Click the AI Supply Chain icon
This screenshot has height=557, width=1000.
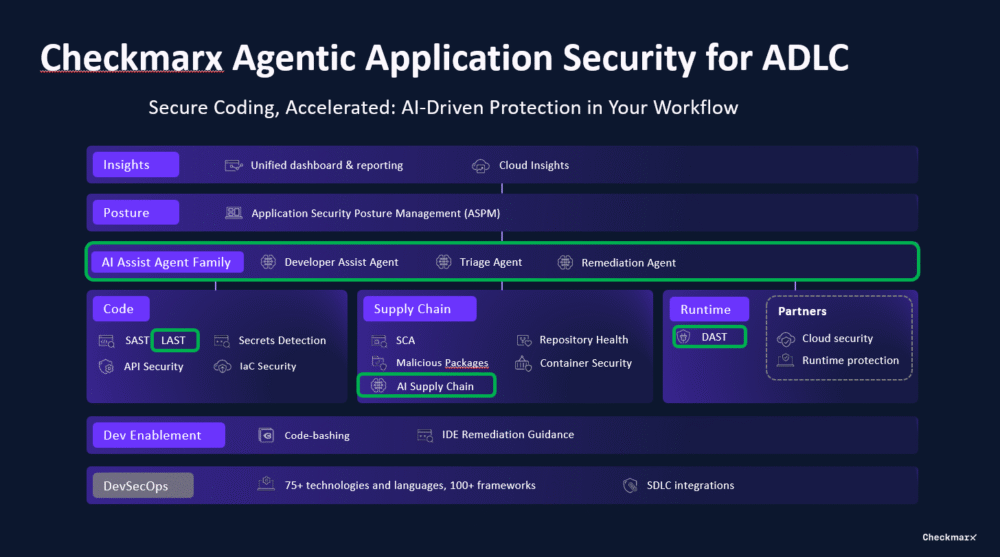point(379,385)
